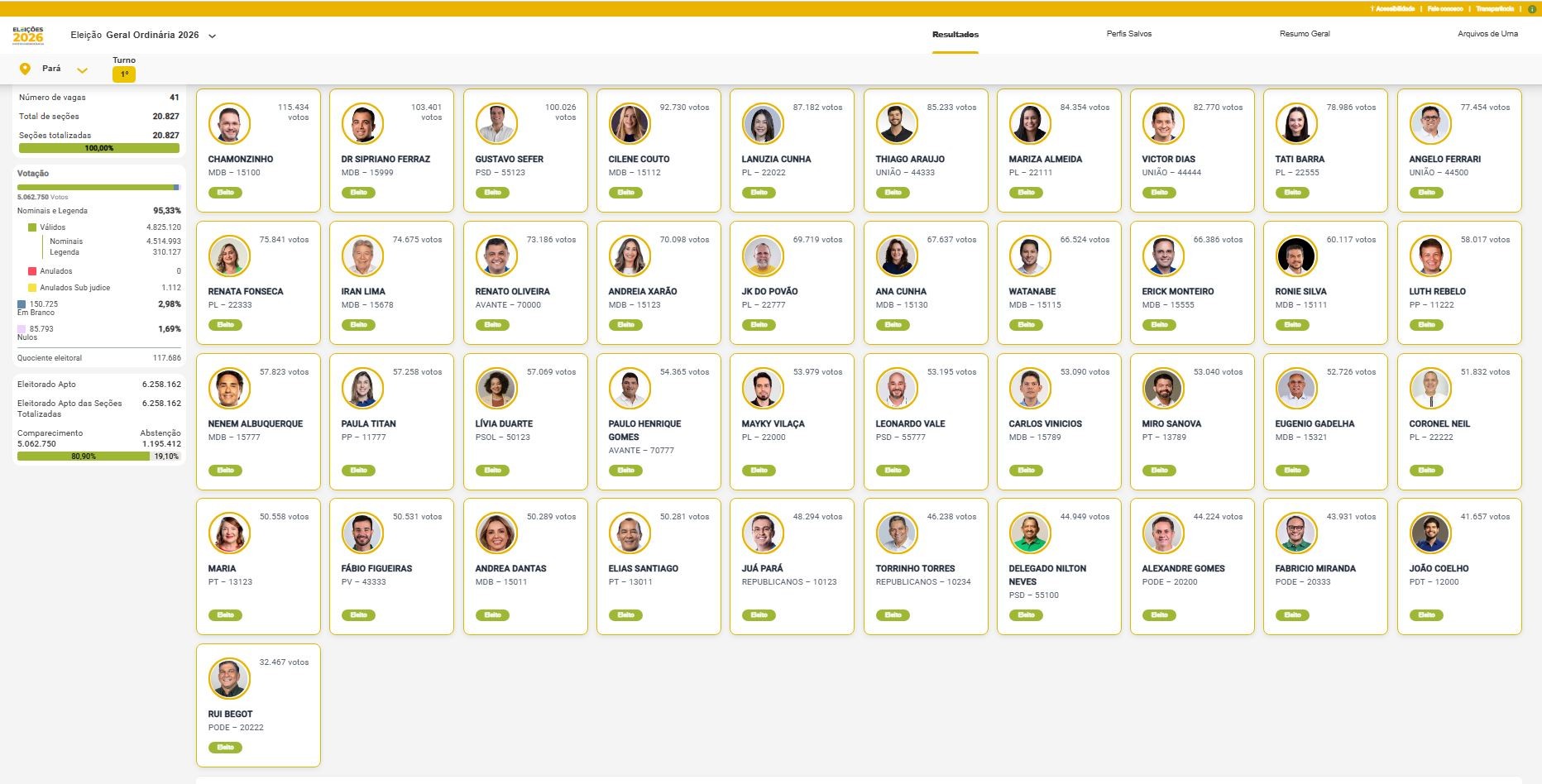Select Torrinho Torres party label REPUBLICANOS – 10234
Screen dimensions: 1542x784
click(x=923, y=582)
